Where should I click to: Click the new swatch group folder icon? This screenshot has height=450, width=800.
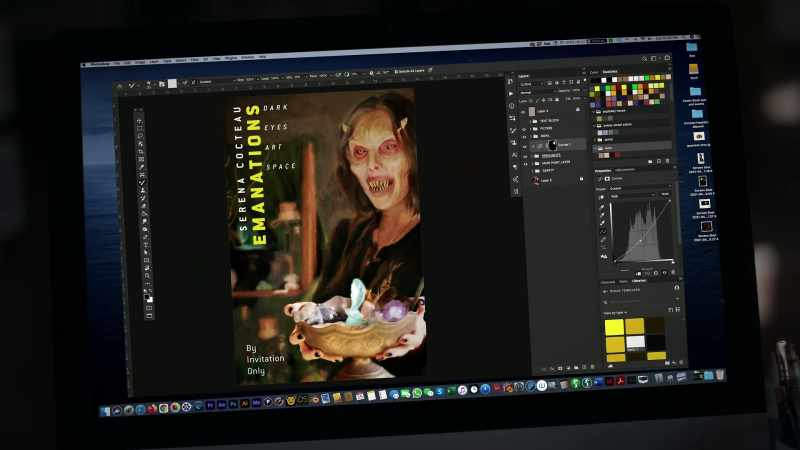[650, 162]
